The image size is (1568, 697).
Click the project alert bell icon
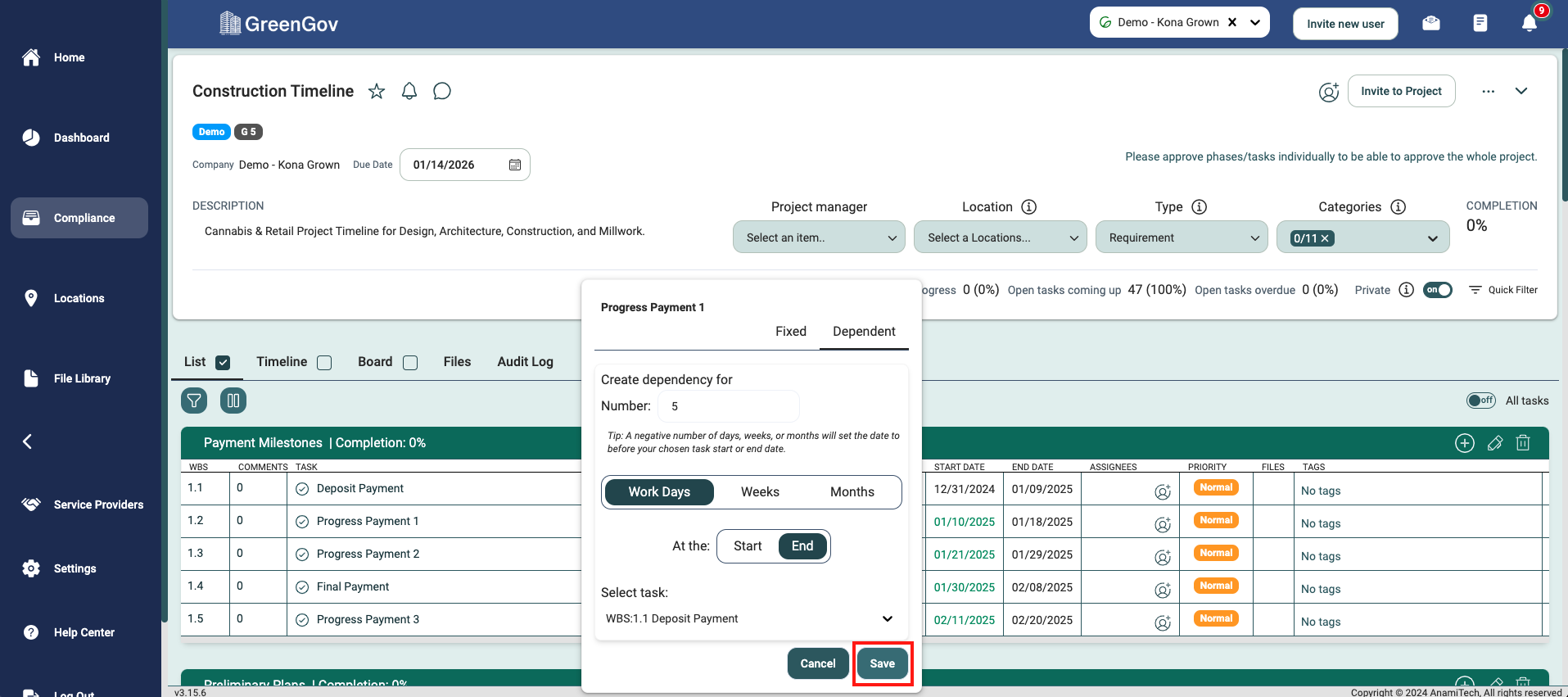pyautogui.click(x=409, y=91)
